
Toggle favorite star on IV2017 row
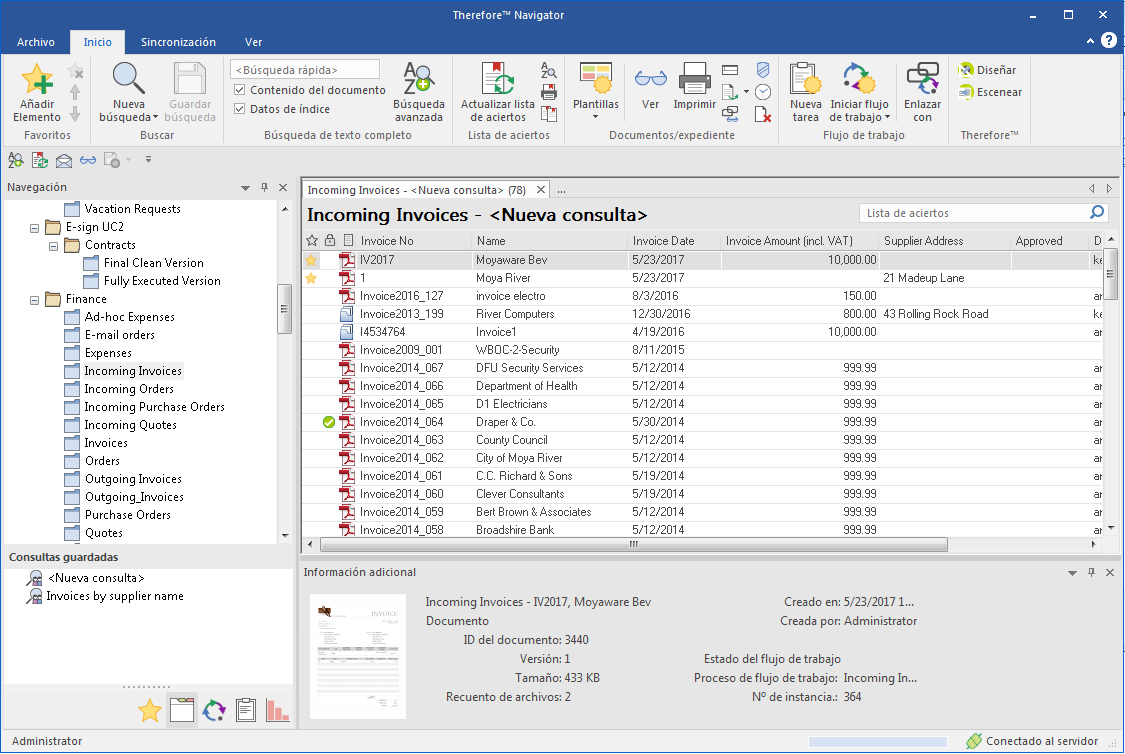[311, 260]
